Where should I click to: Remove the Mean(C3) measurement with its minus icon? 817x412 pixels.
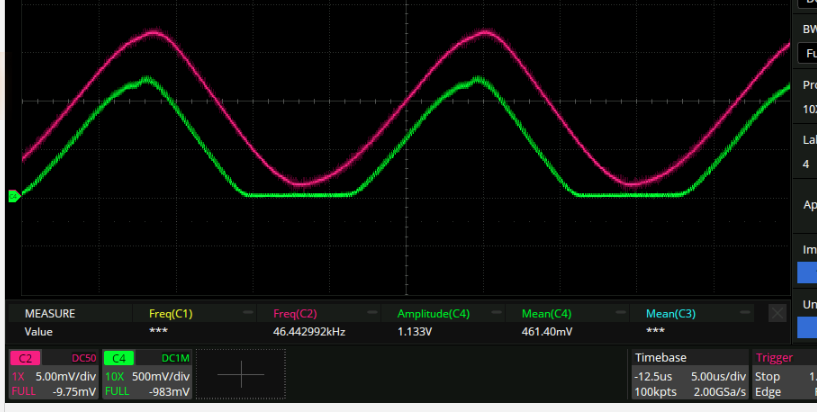[746, 313]
